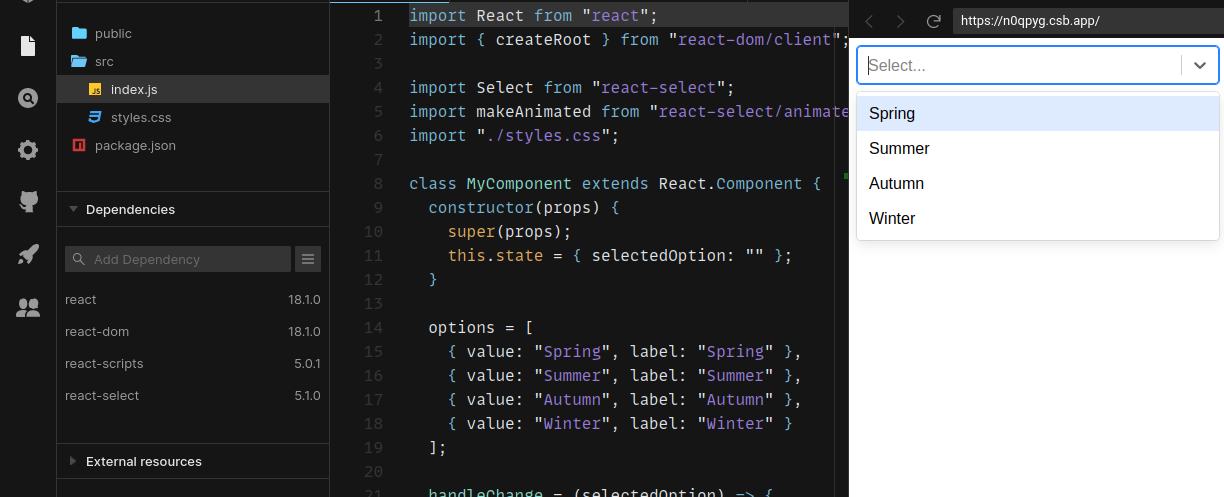Collapse the src folder
The image size is (1224, 497).
(193, 61)
